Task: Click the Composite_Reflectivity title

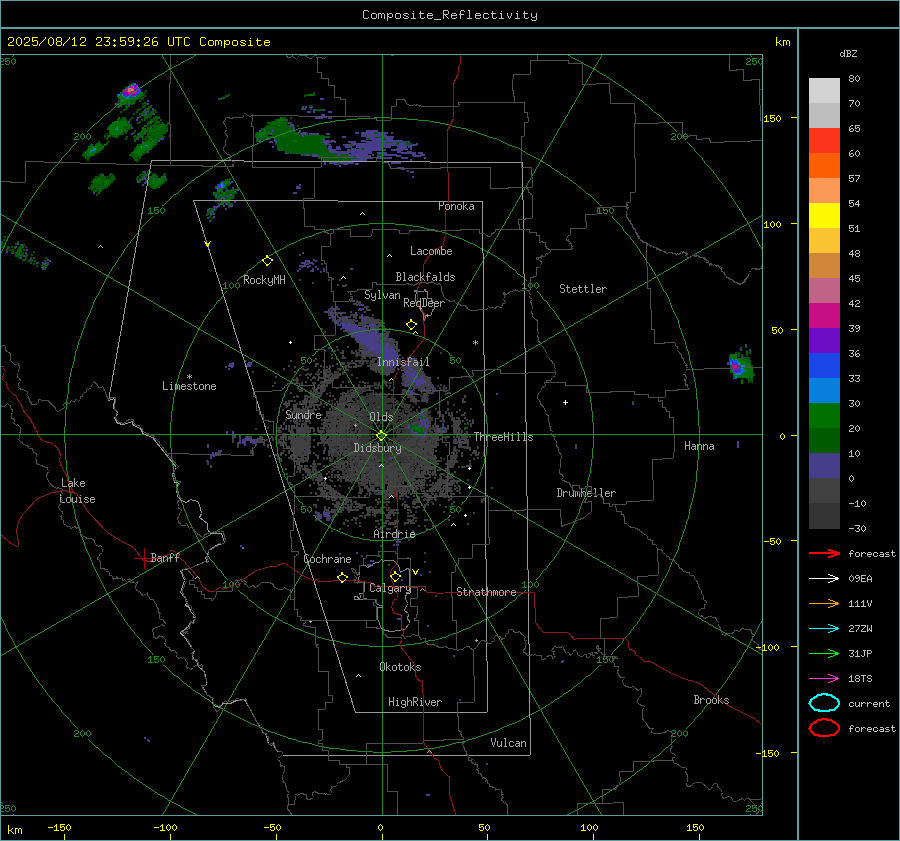Action: coord(449,15)
